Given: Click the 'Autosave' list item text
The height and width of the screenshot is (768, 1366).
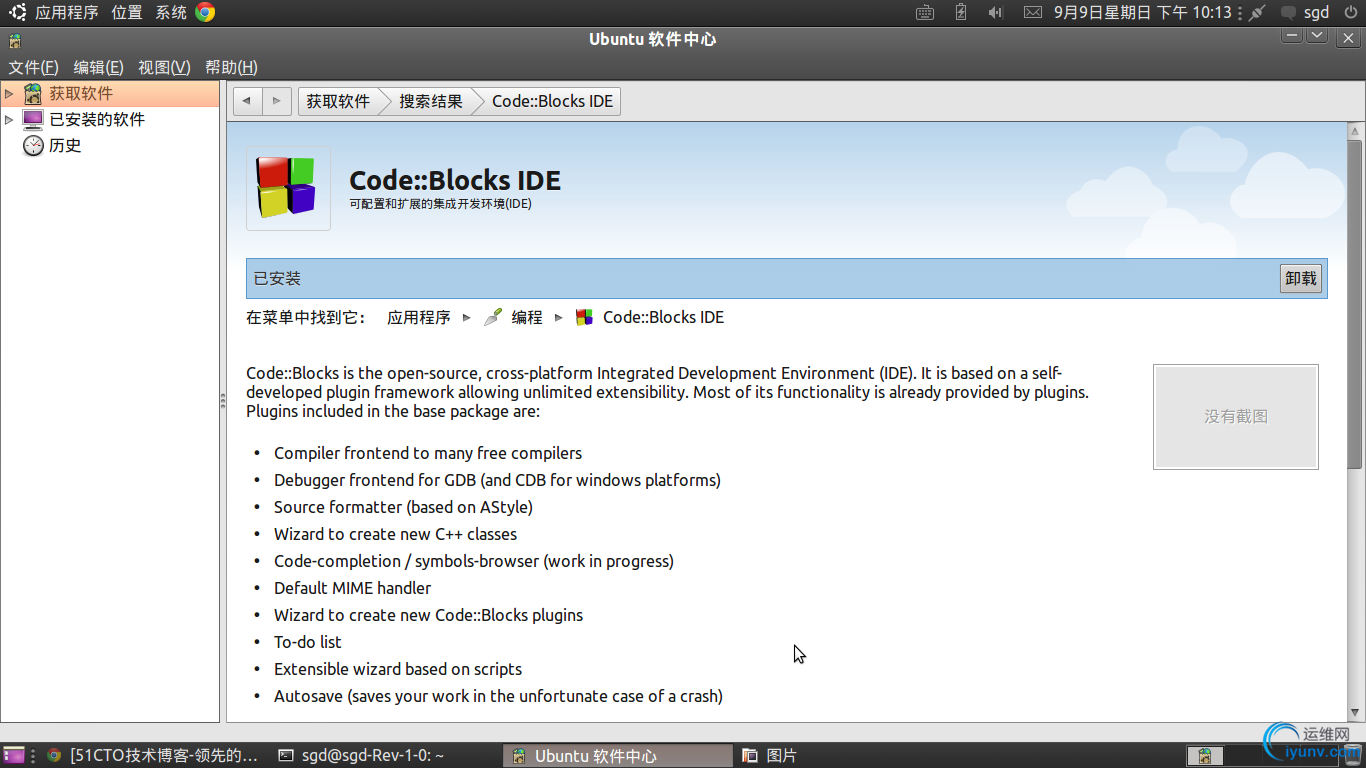Looking at the screenshot, I should click(498, 696).
